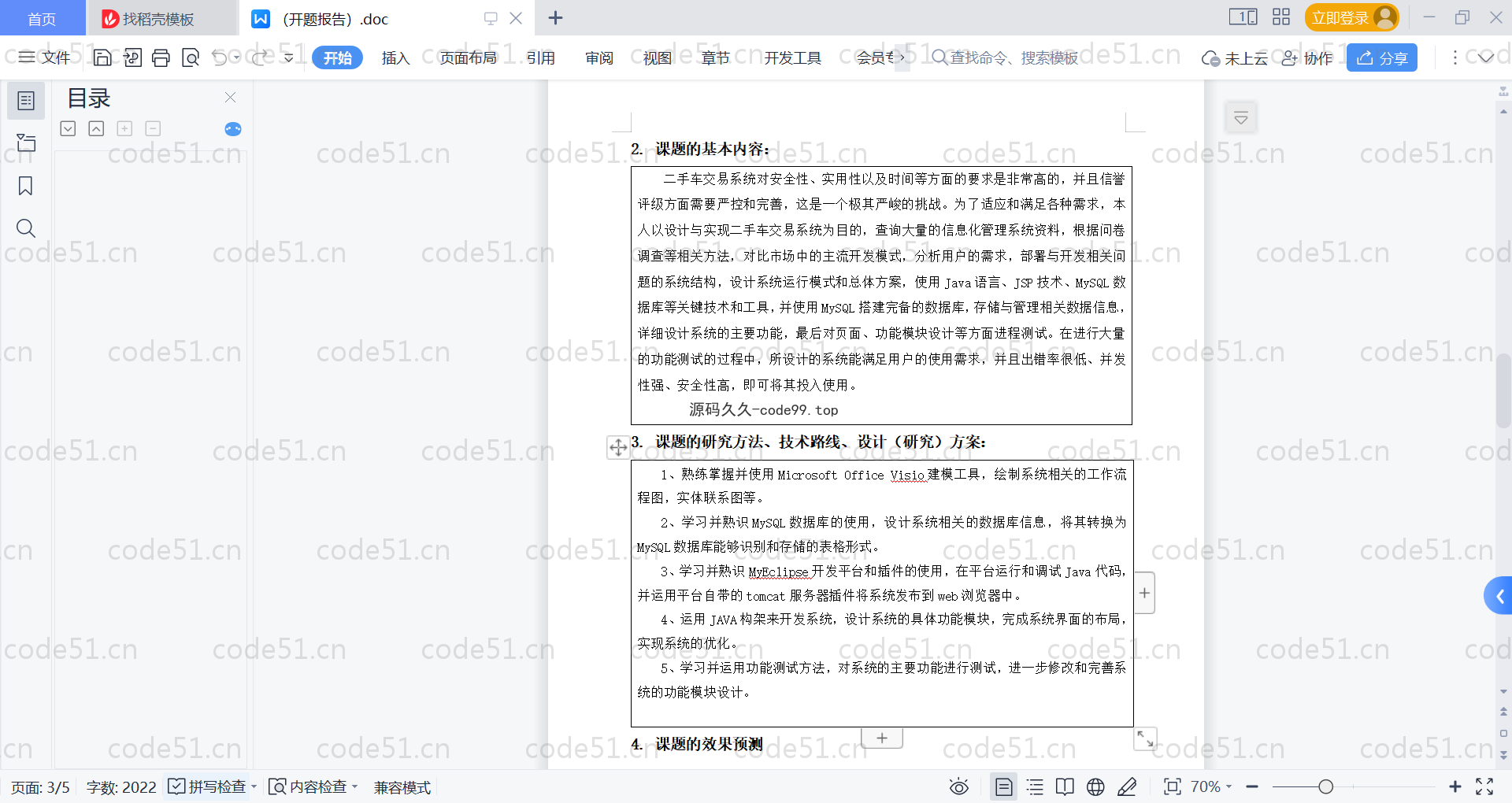Toggle eye protection mode icon
The width and height of the screenshot is (1512, 803).
(958, 786)
